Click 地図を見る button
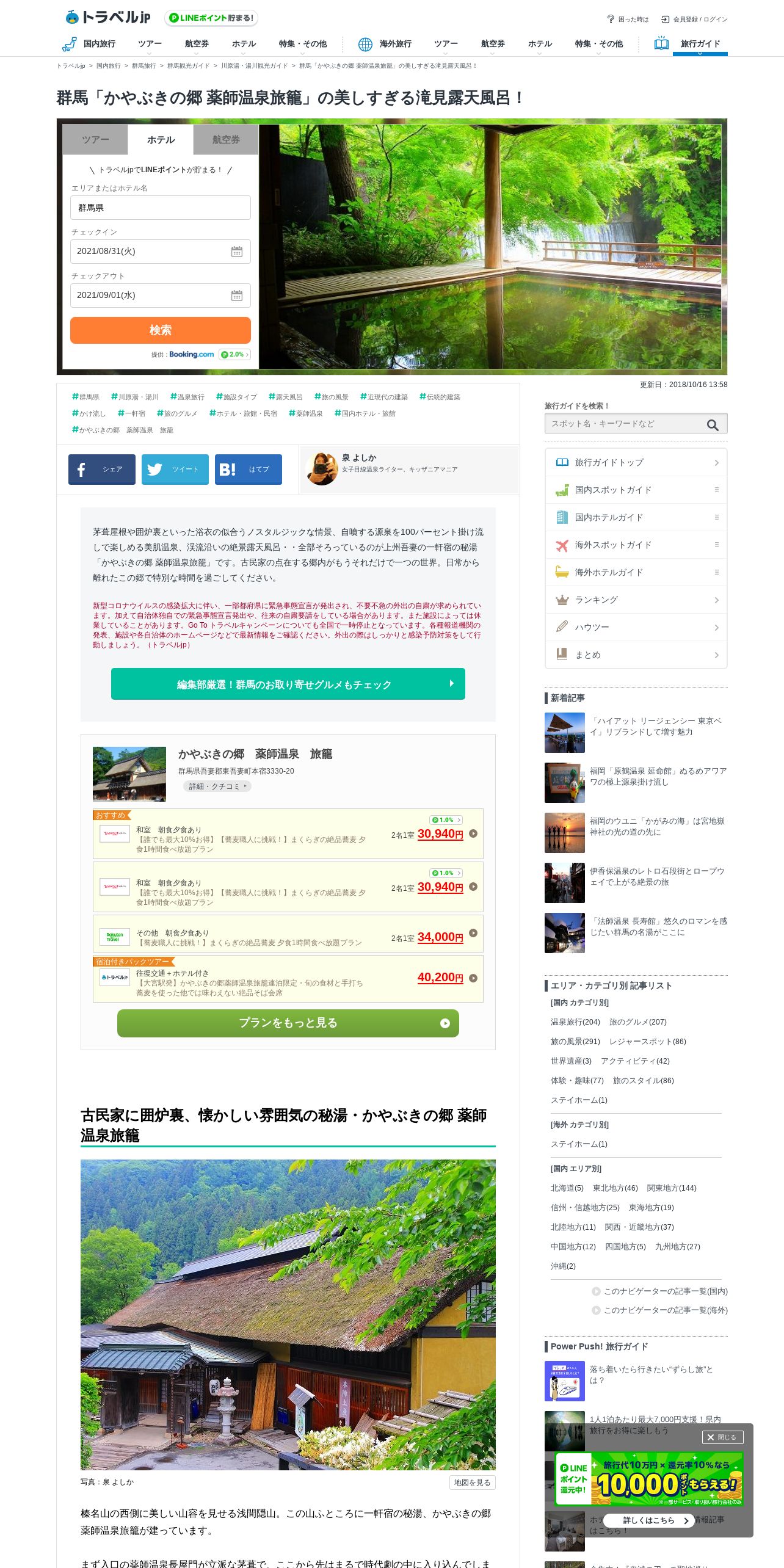Image resolution: width=784 pixels, height=1568 pixels. point(472,1483)
